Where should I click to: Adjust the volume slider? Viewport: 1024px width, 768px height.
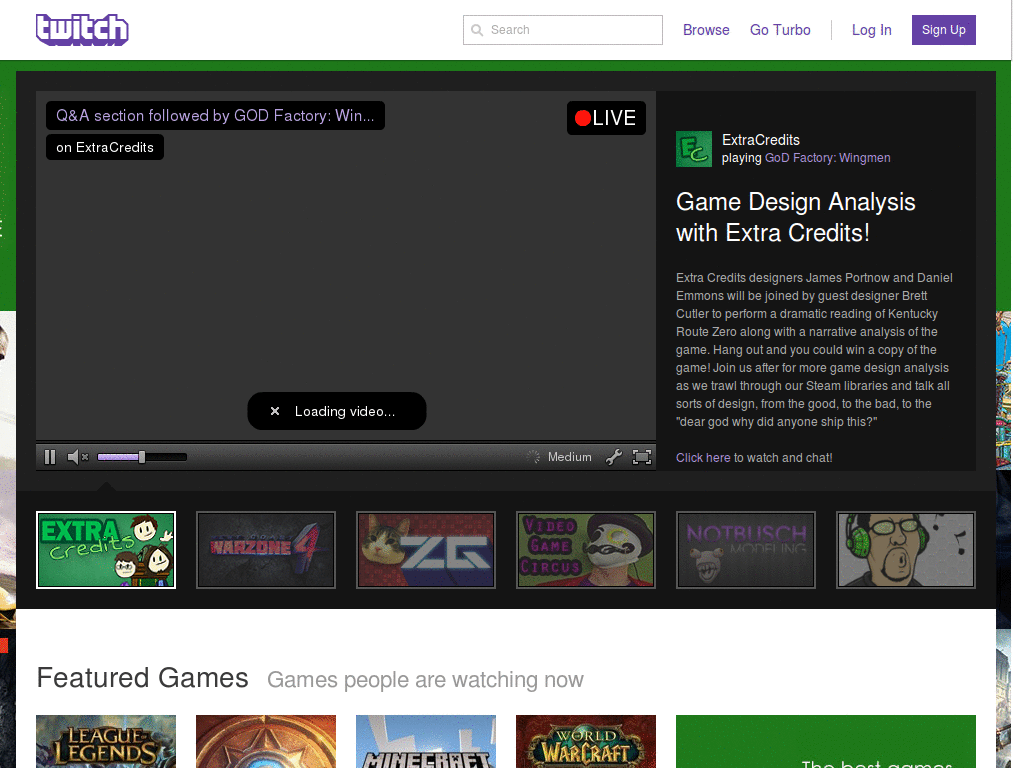pos(142,457)
